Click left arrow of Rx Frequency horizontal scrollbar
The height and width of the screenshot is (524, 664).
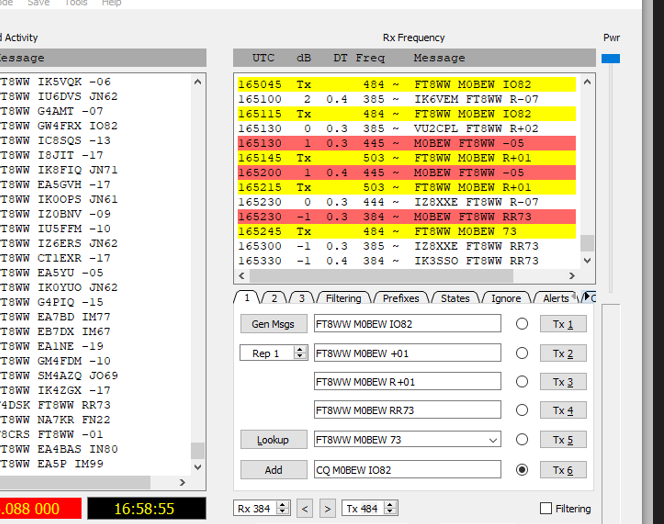(x=242, y=276)
